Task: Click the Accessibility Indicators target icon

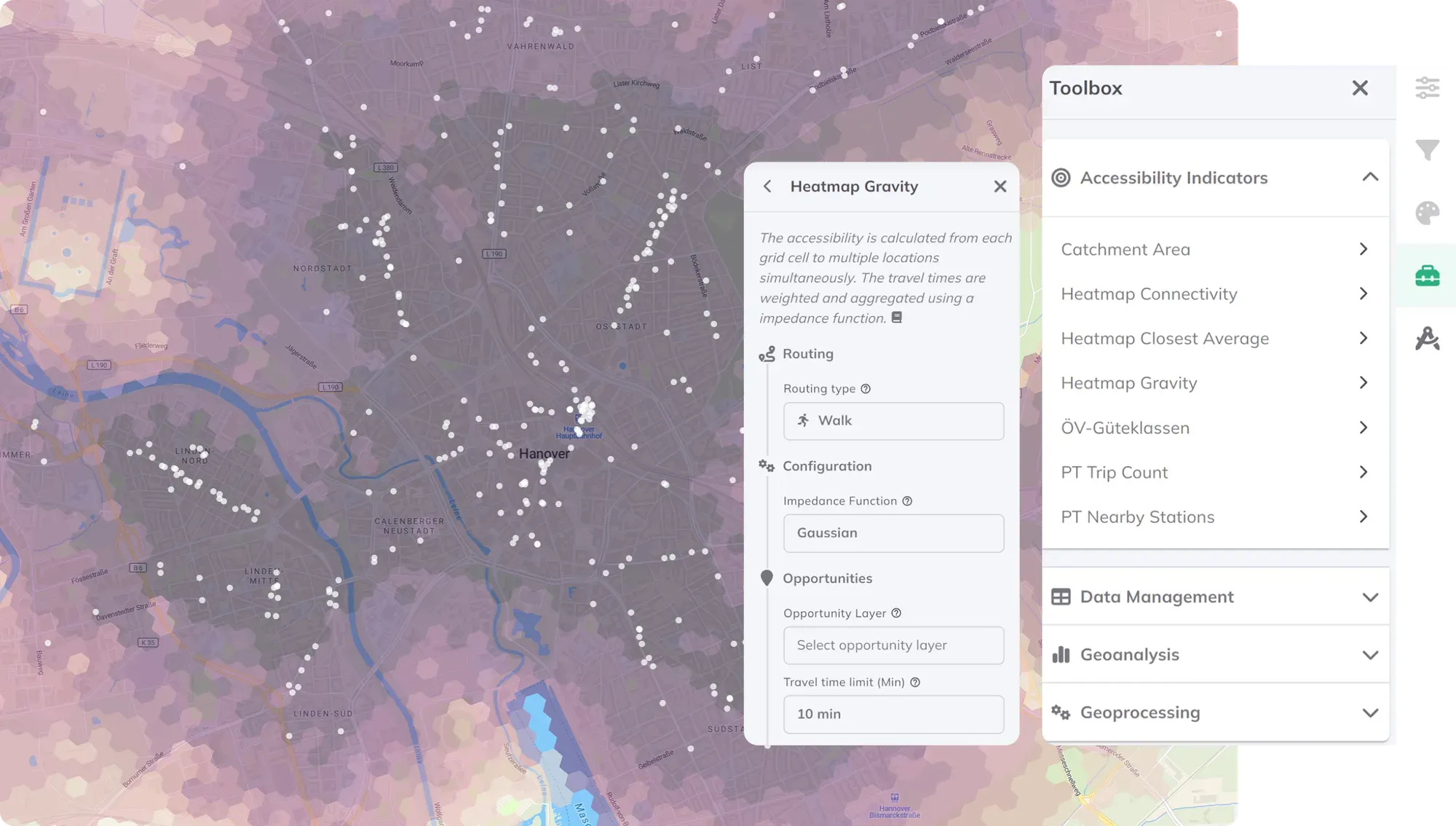Action: coord(1061,178)
